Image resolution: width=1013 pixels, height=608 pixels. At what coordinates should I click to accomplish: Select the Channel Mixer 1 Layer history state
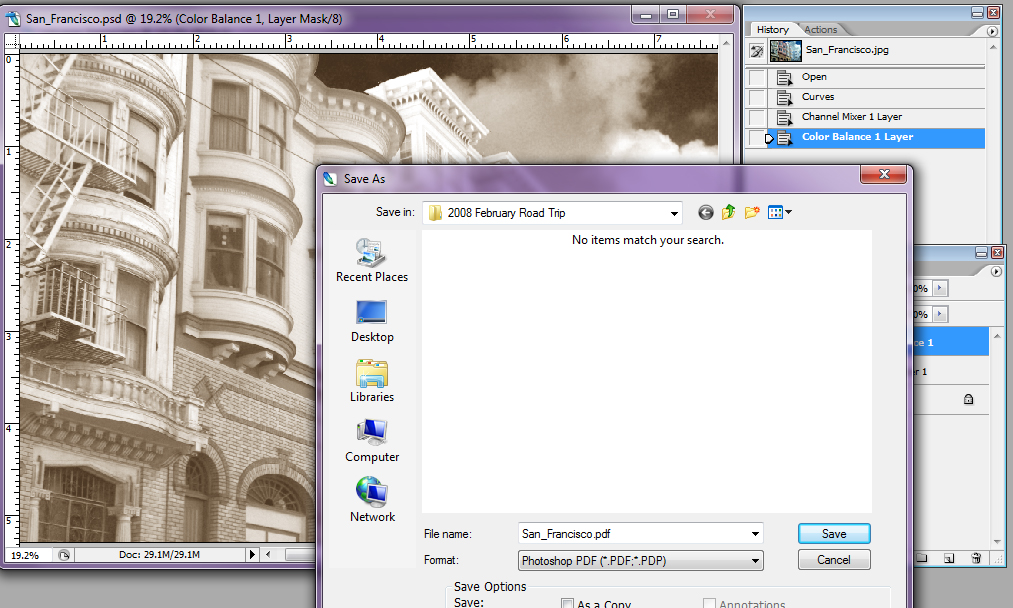pyautogui.click(x=876, y=117)
